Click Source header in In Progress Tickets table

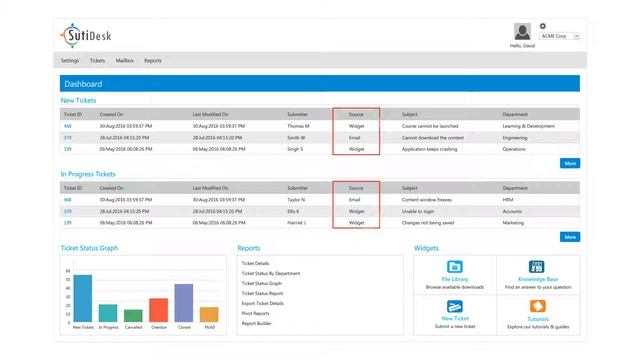(356, 188)
